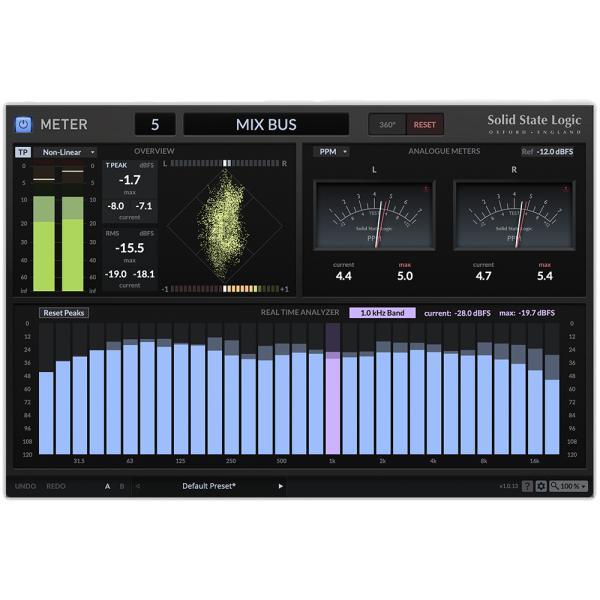The height and width of the screenshot is (600, 600).
Task: Click the next preset play arrow
Action: 280,486
